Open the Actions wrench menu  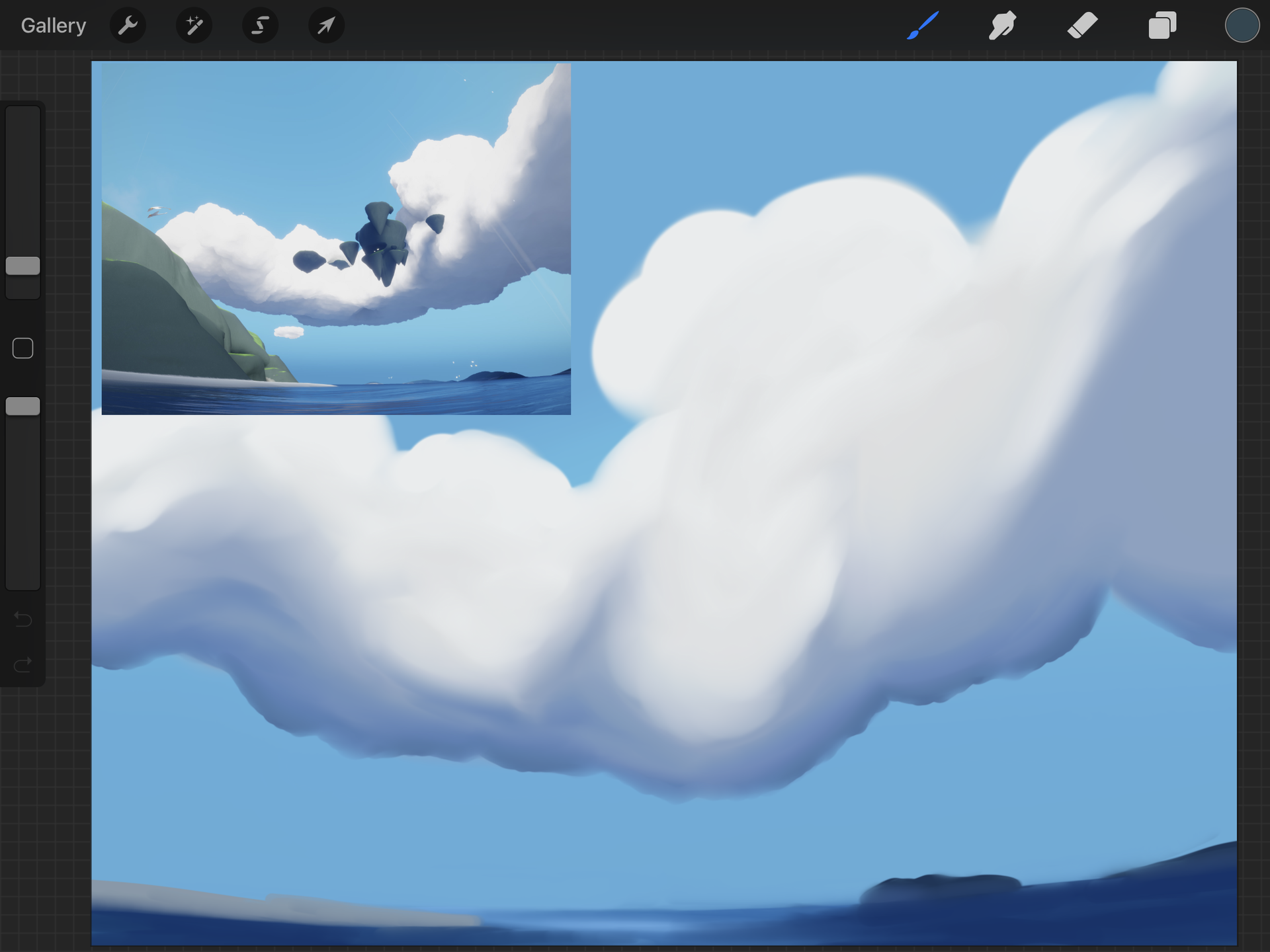point(128,26)
